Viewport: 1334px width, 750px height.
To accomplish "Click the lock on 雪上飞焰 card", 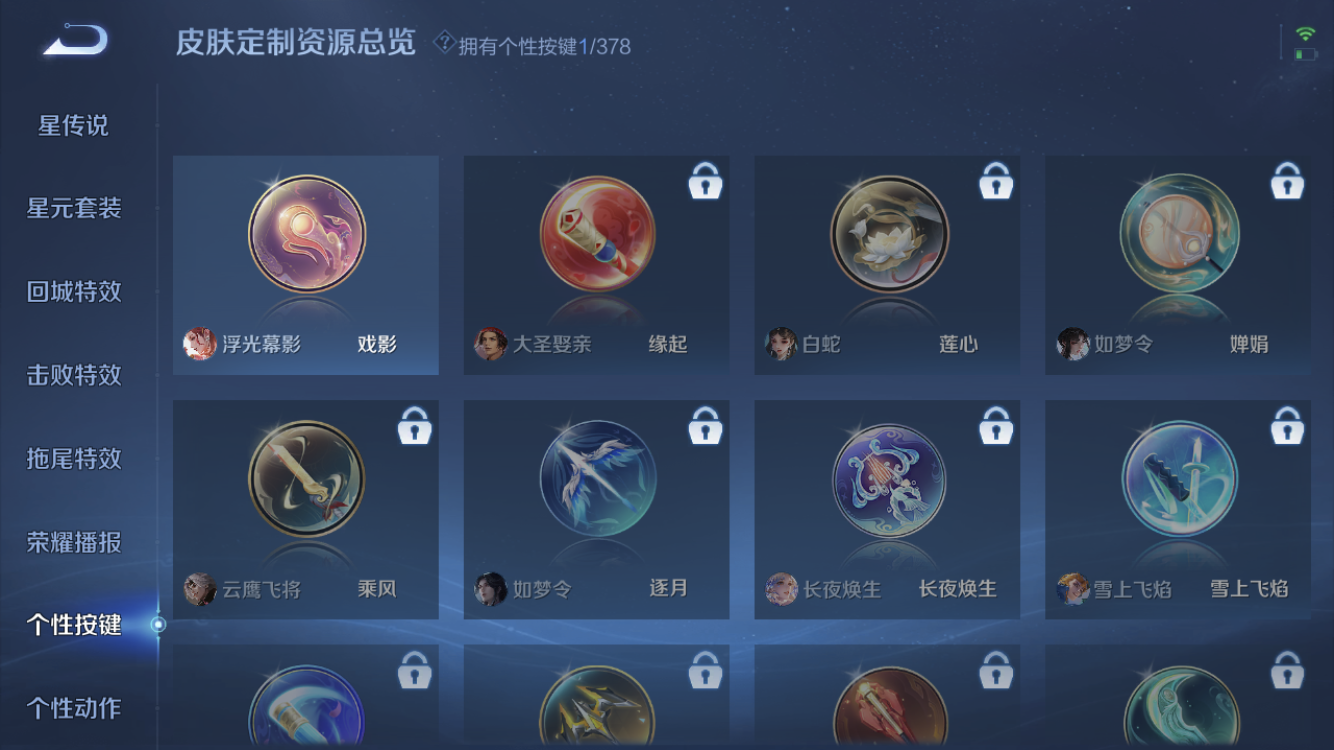I will [1287, 425].
